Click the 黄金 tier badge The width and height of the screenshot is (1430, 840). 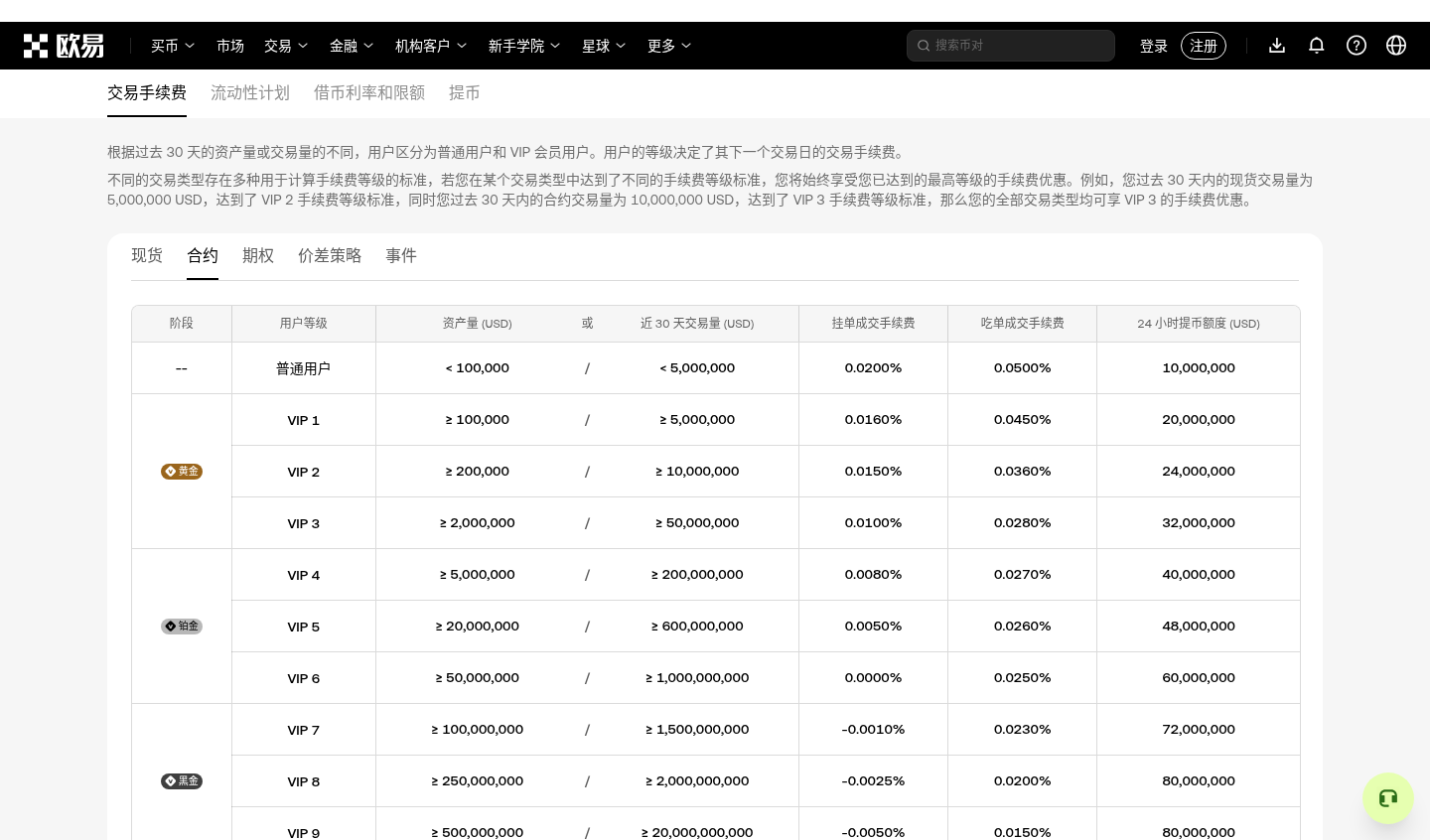[x=182, y=472]
